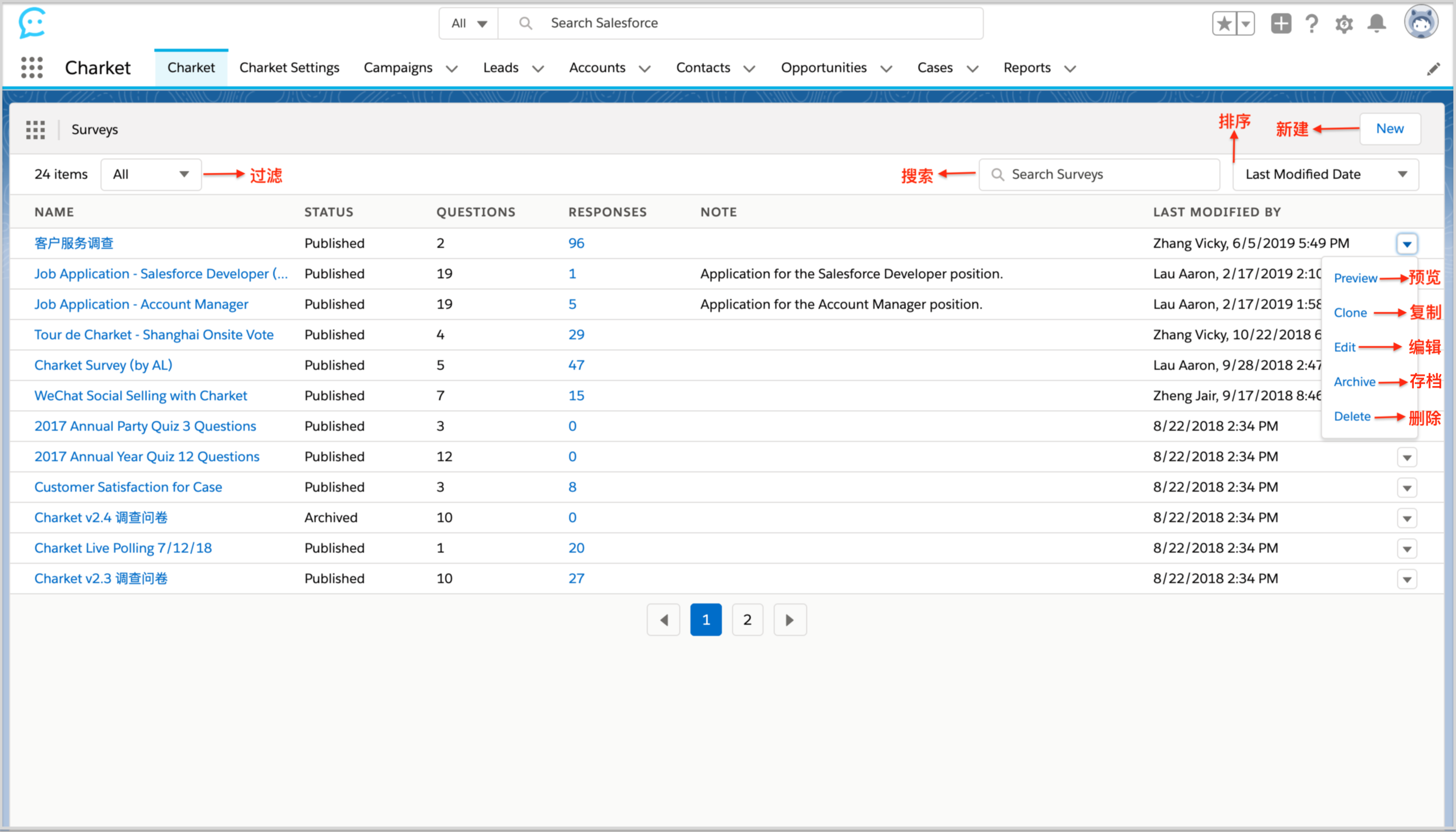Open the All status filter dropdown
1456x832 pixels.
[151, 174]
